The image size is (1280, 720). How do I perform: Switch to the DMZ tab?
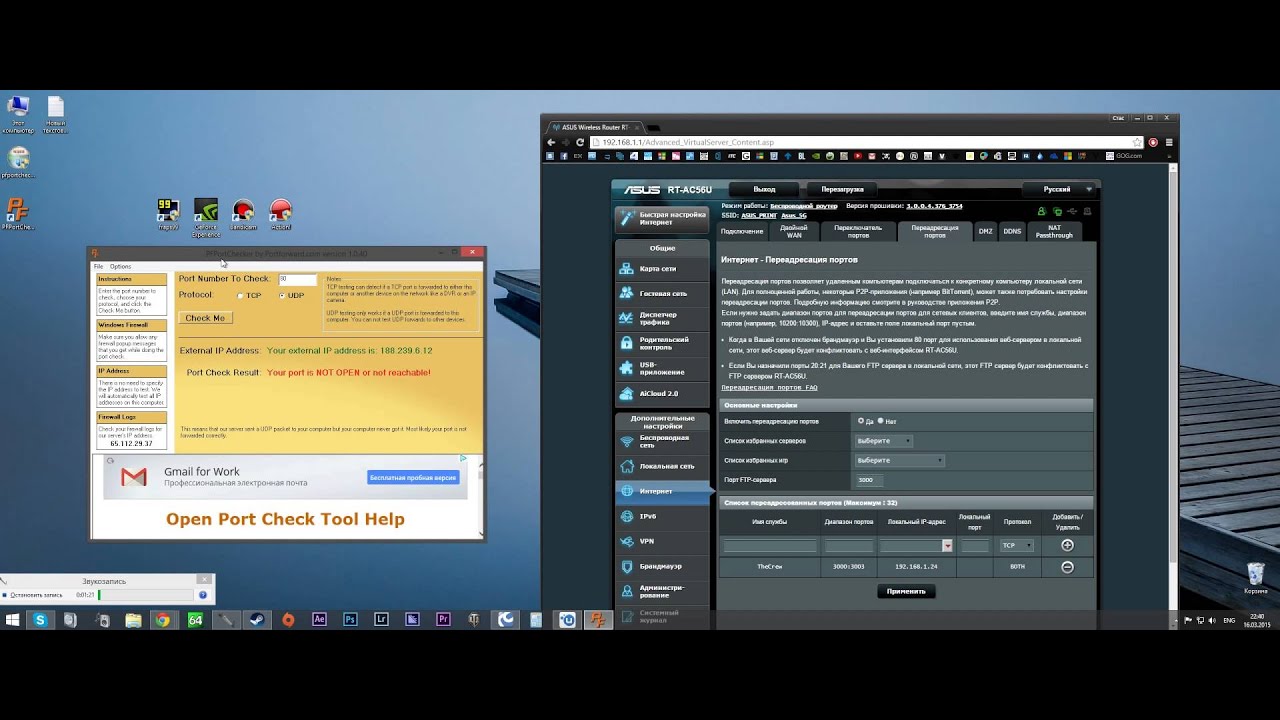[985, 231]
